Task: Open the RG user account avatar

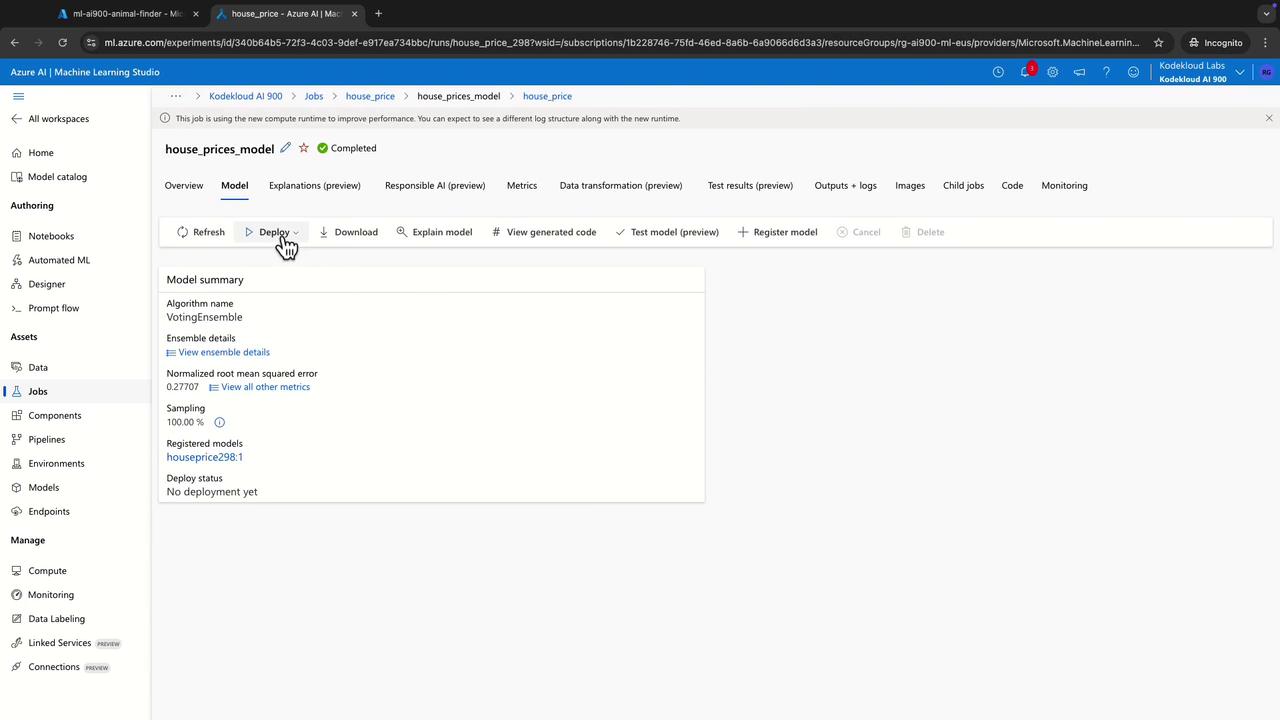Action: 1267,72
